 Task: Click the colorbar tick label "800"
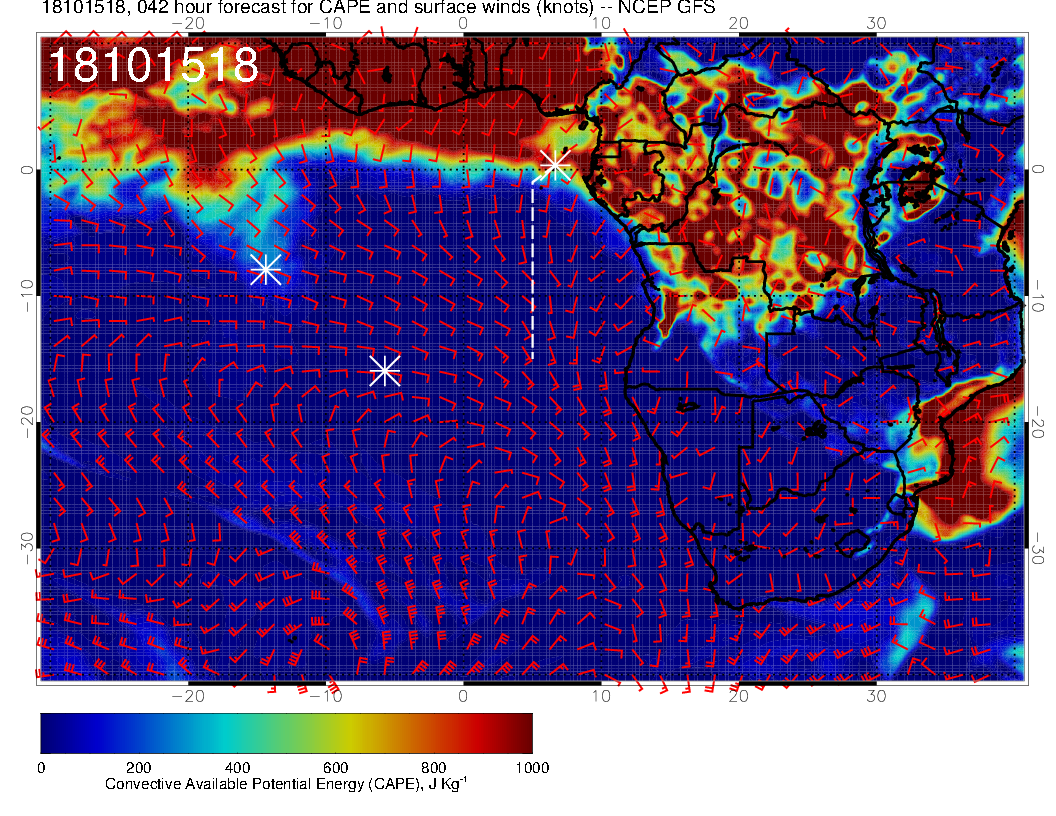434,768
